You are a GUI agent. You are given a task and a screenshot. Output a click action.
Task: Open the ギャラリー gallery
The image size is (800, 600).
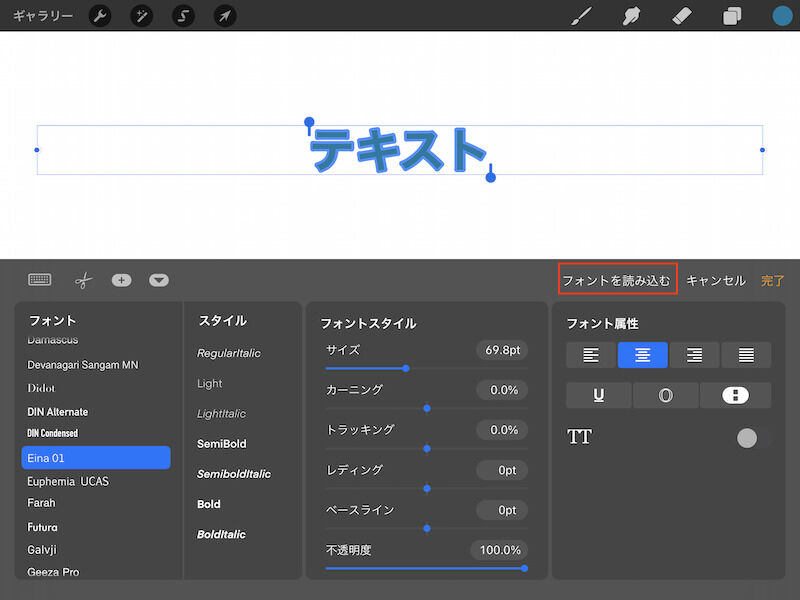[43, 16]
